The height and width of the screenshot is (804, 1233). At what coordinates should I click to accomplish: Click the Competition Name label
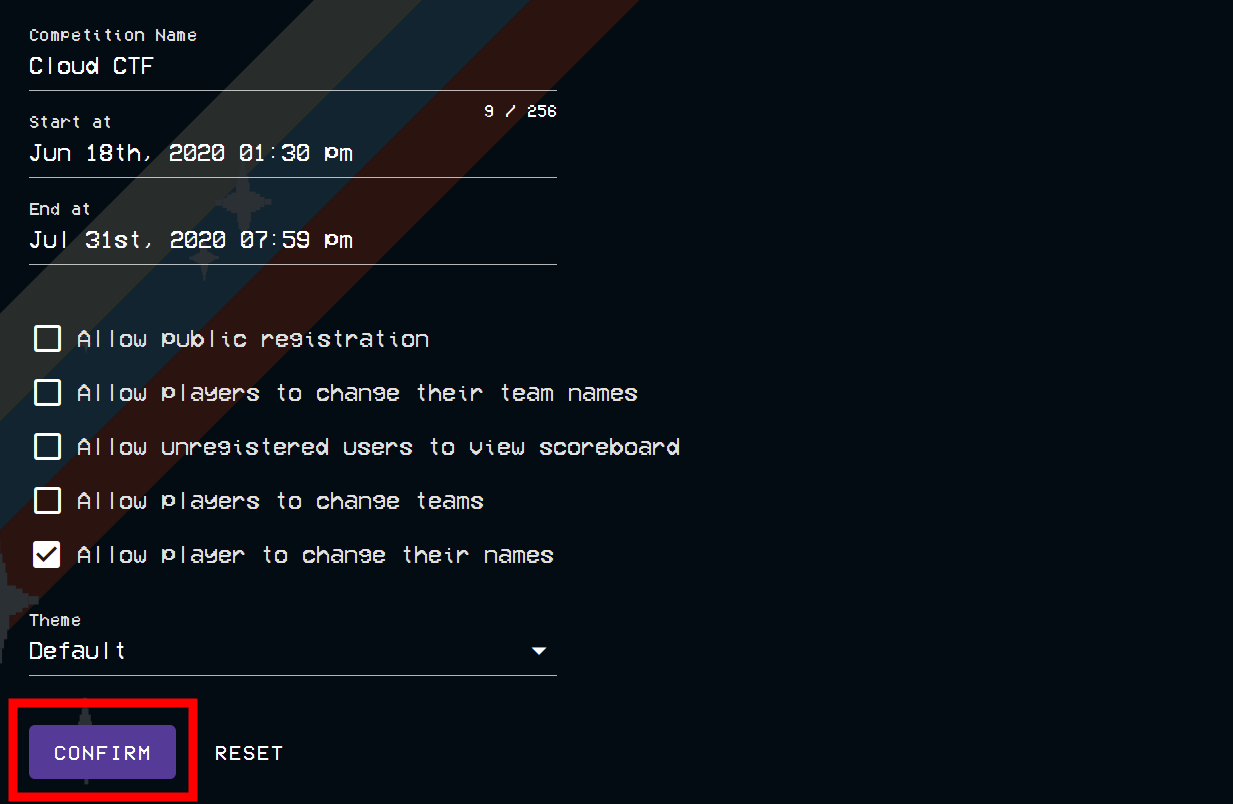click(113, 34)
